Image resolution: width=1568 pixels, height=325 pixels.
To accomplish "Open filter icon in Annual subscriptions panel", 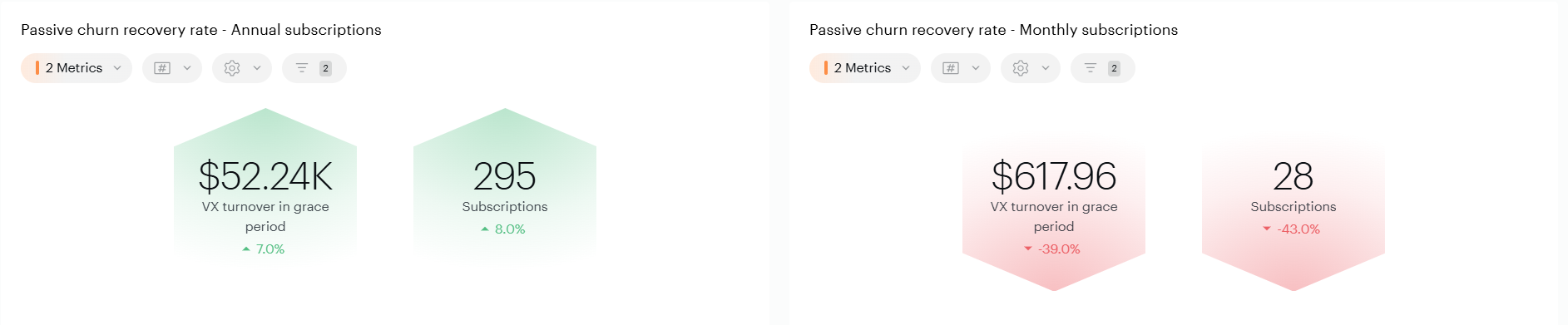I will point(302,68).
